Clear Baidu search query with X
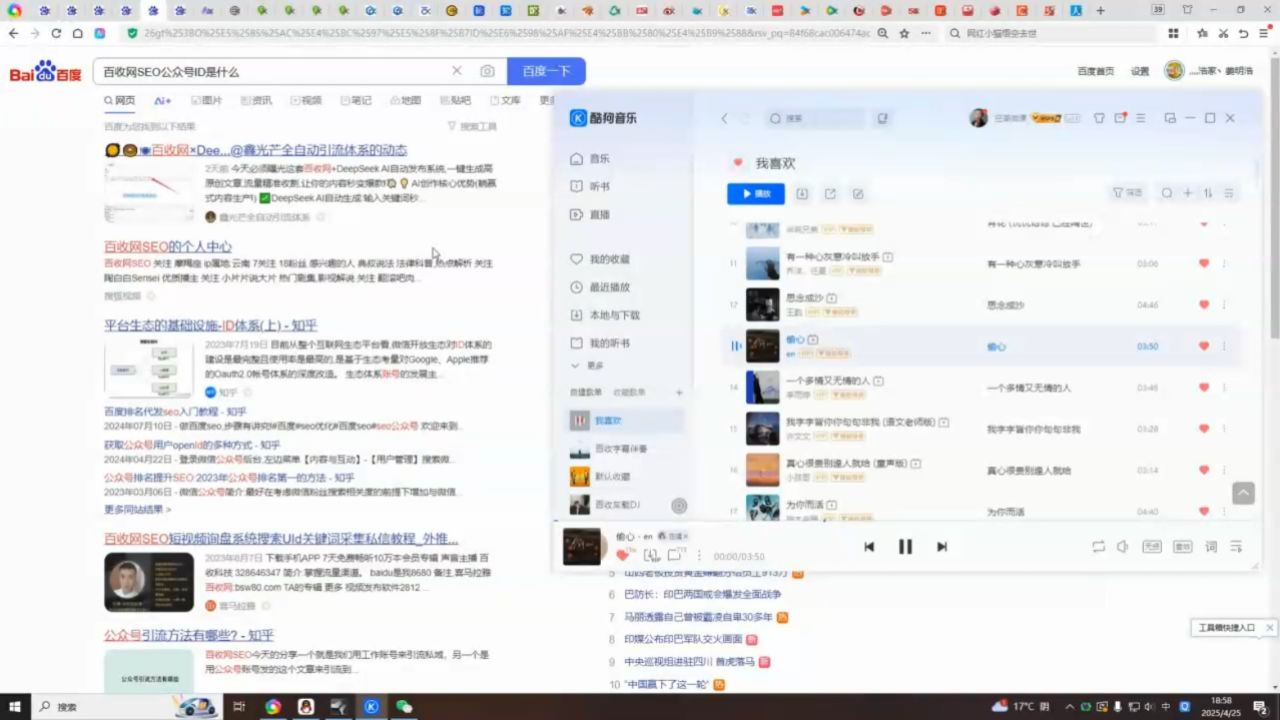Image resolution: width=1280 pixels, height=720 pixels. (457, 71)
